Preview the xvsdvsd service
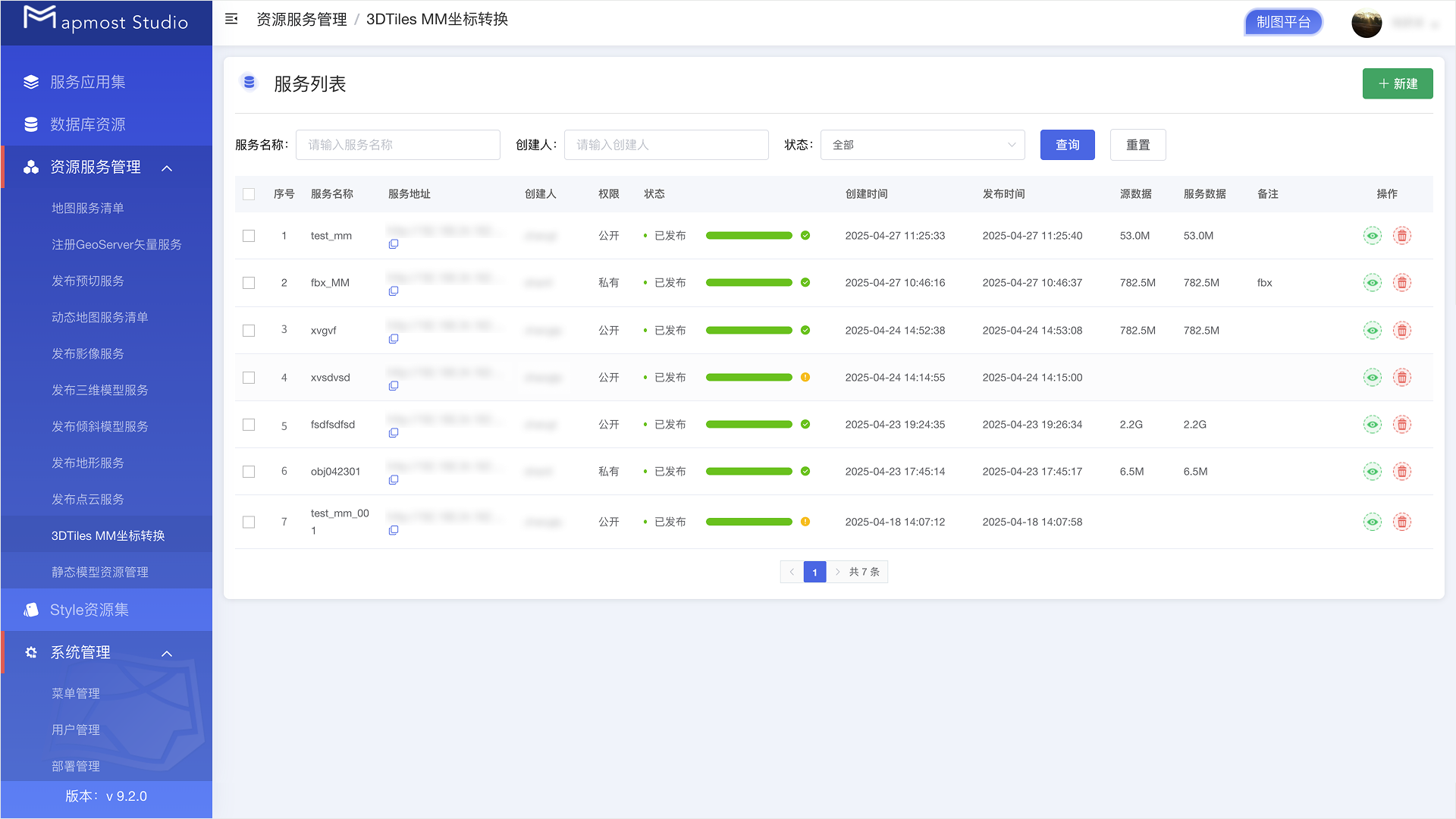 tap(1372, 378)
